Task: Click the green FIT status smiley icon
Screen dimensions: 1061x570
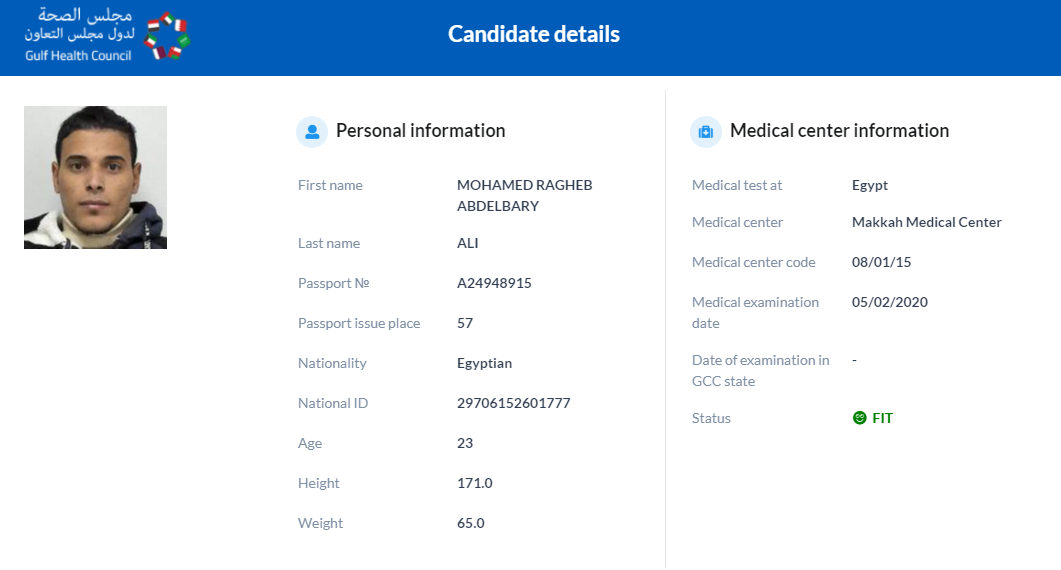Action: [x=859, y=418]
